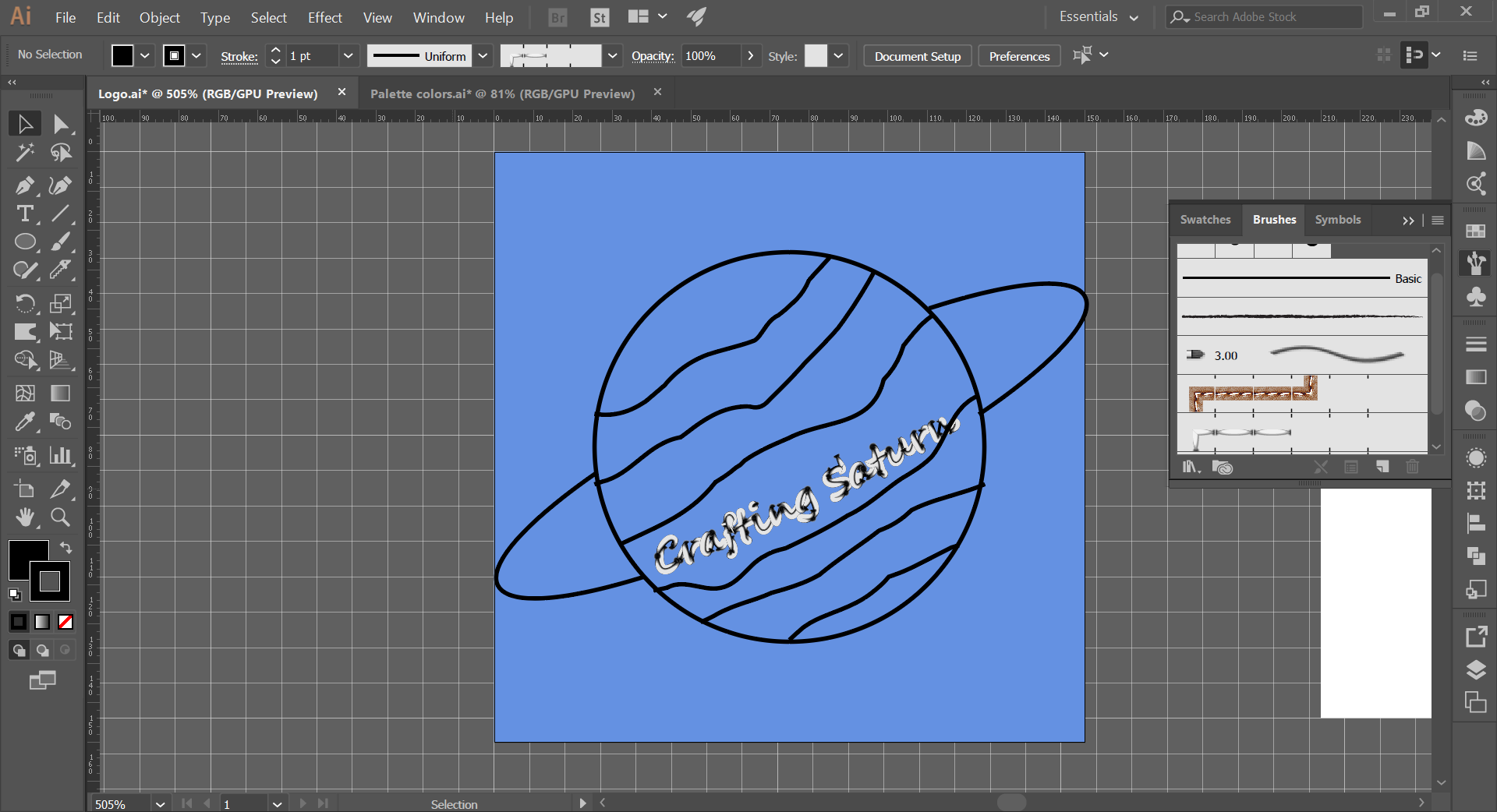Open brush definition dropdown
This screenshot has width=1497, height=812.
[613, 56]
